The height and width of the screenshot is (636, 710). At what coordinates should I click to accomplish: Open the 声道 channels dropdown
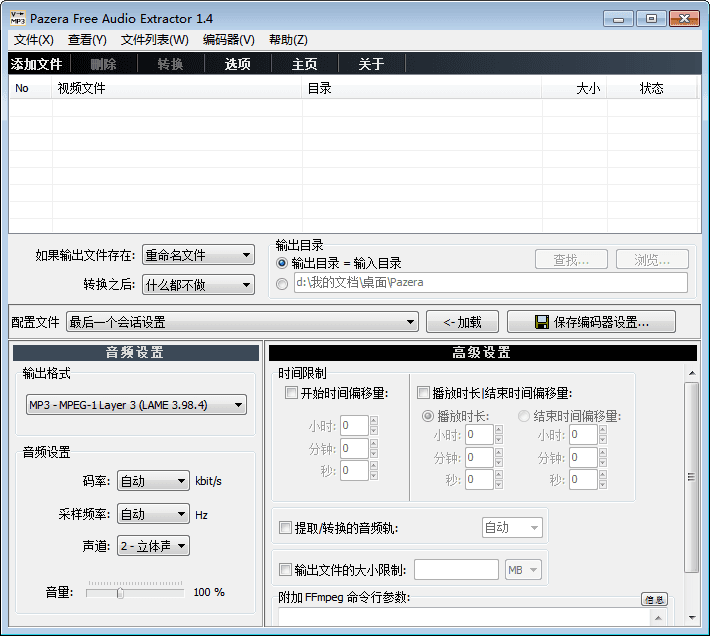click(x=153, y=546)
